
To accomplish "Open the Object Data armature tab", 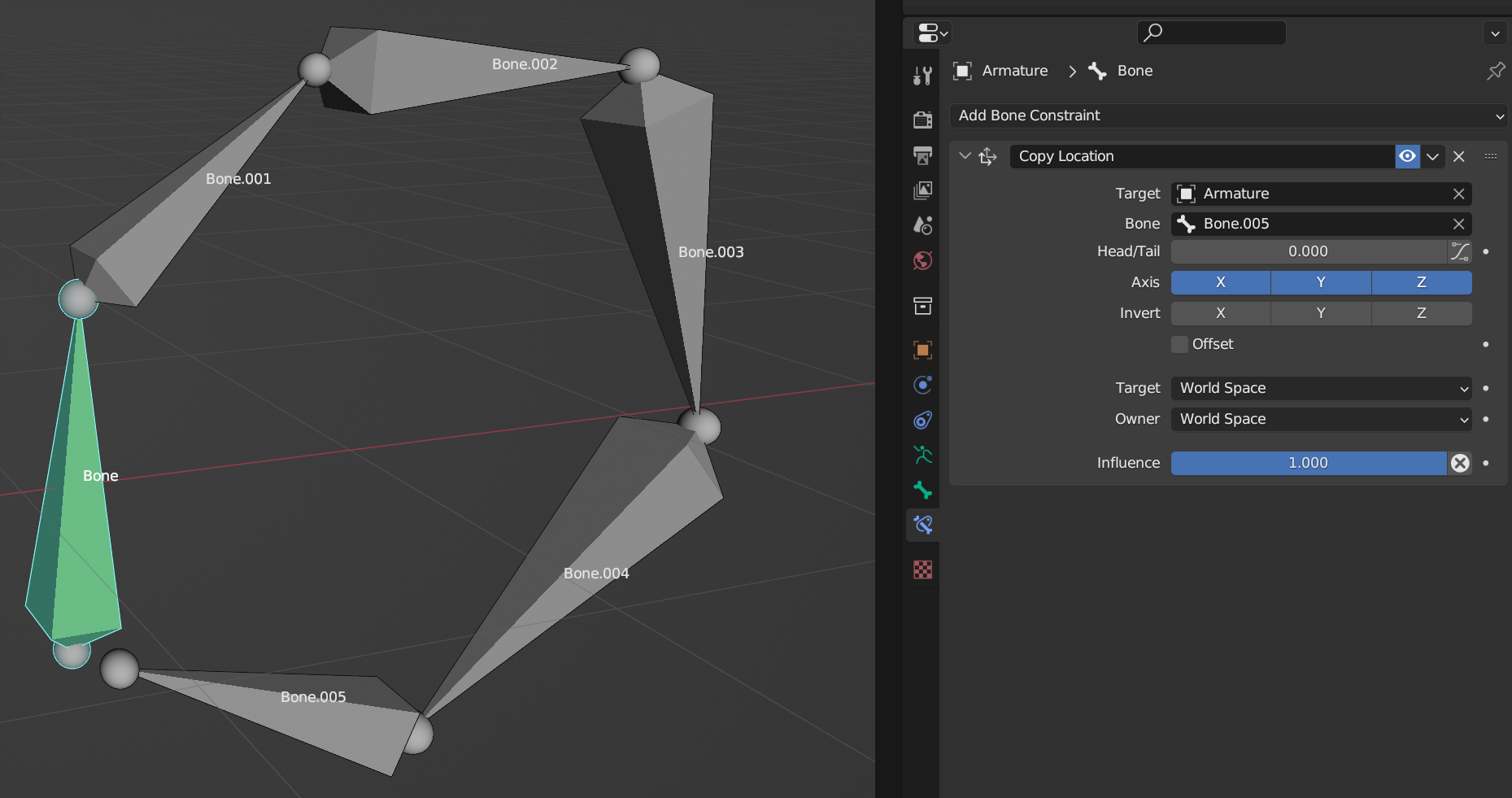I will [922, 455].
